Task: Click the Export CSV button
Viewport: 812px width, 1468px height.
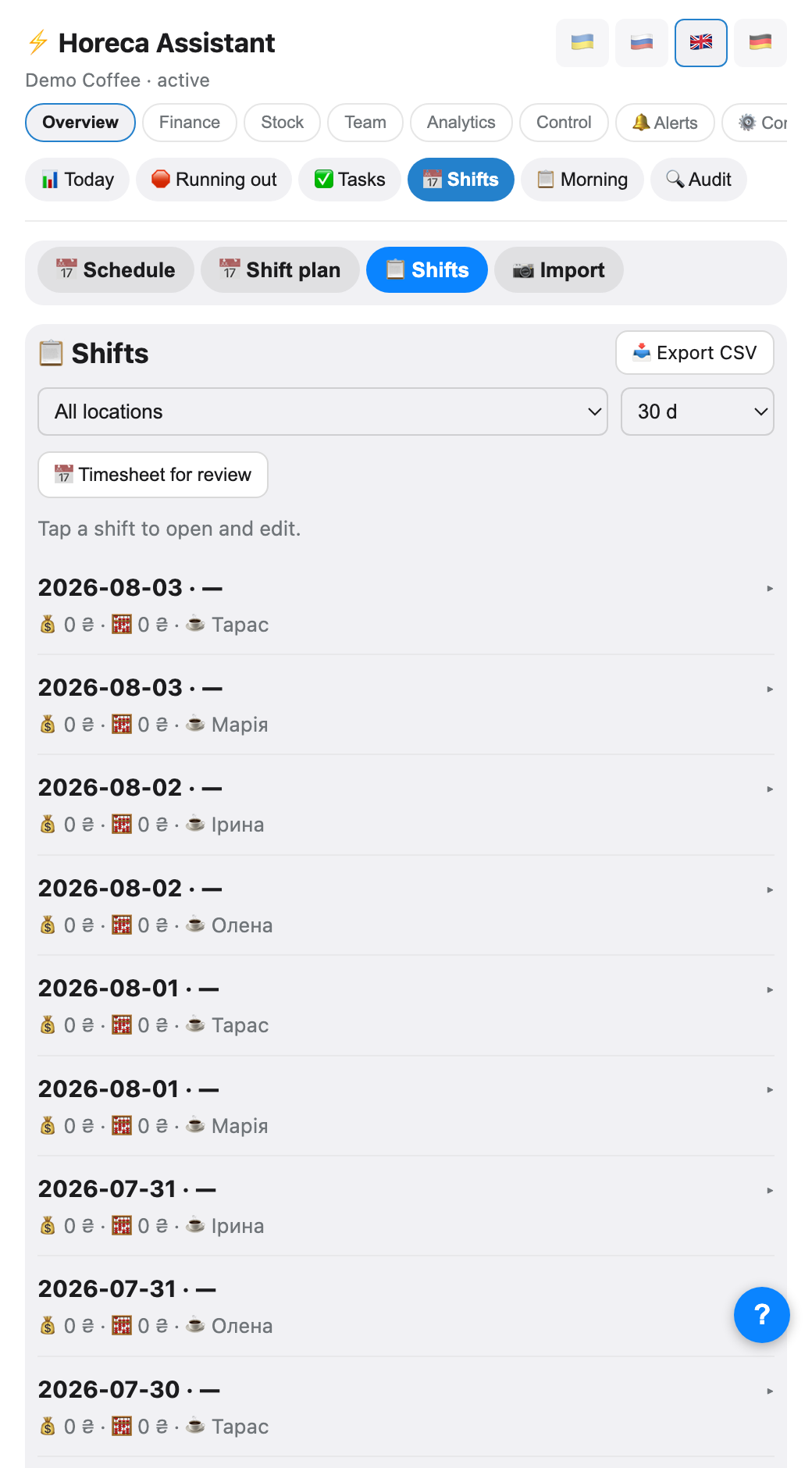Action: coord(695,353)
